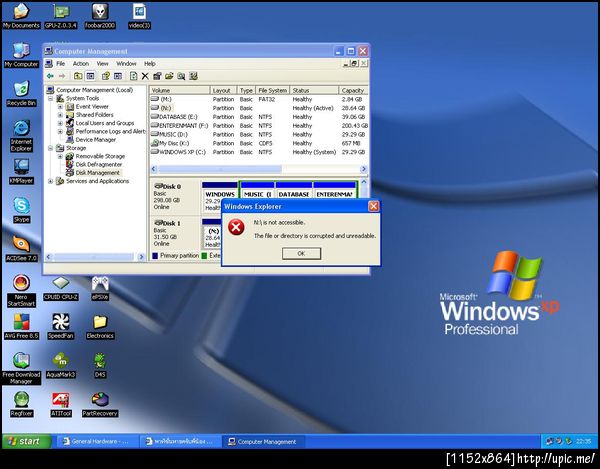Open the View menu
Screen dimensions: 600x469
(102, 64)
